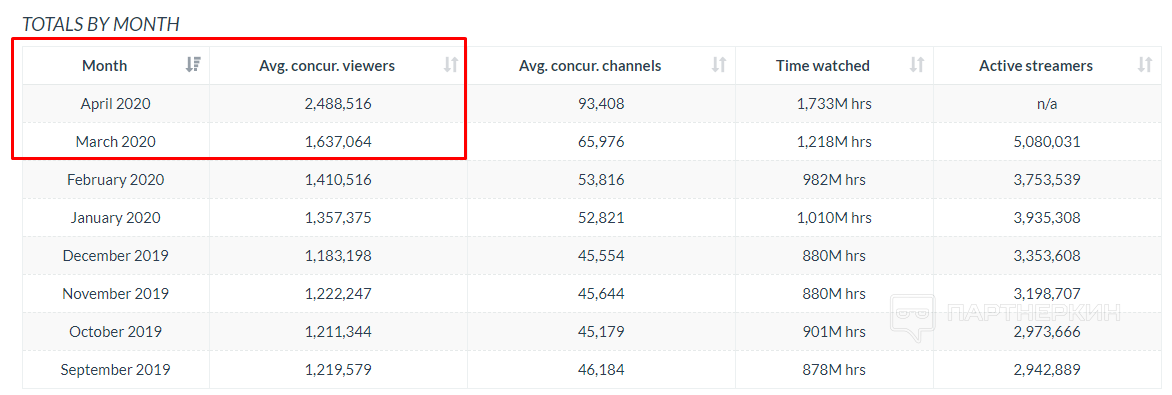
Task: Click the November 2019 month cell
Action: tap(116, 293)
